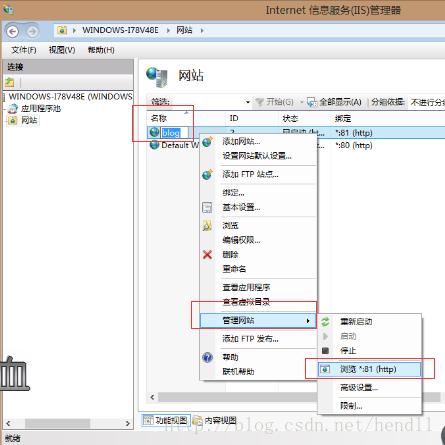The height and width of the screenshot is (445, 445).
Task: Click the connect icon in 连接 toolbar
Action: tap(10, 82)
